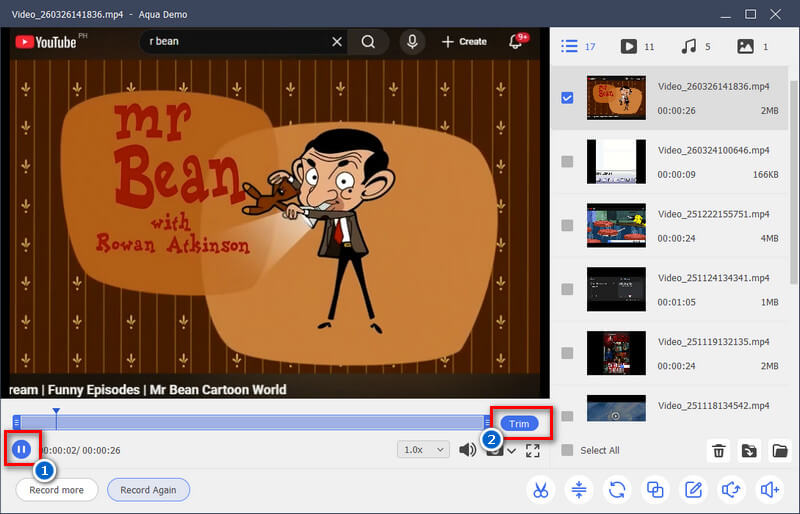
Task: Delete selected recordings with trash icon
Action: point(718,451)
